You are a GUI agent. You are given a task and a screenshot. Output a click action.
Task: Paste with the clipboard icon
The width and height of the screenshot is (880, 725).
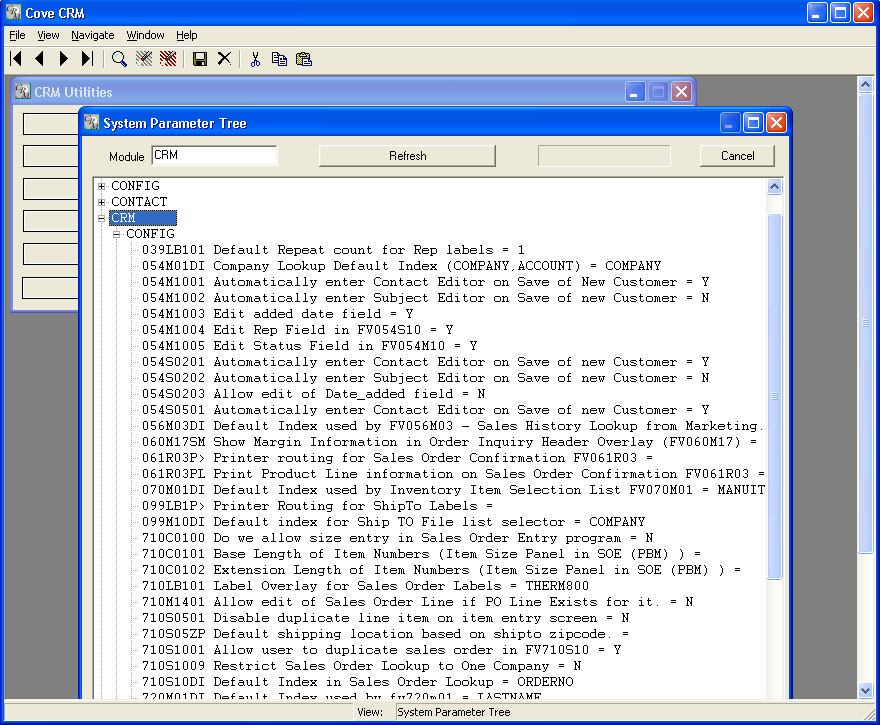coord(304,59)
